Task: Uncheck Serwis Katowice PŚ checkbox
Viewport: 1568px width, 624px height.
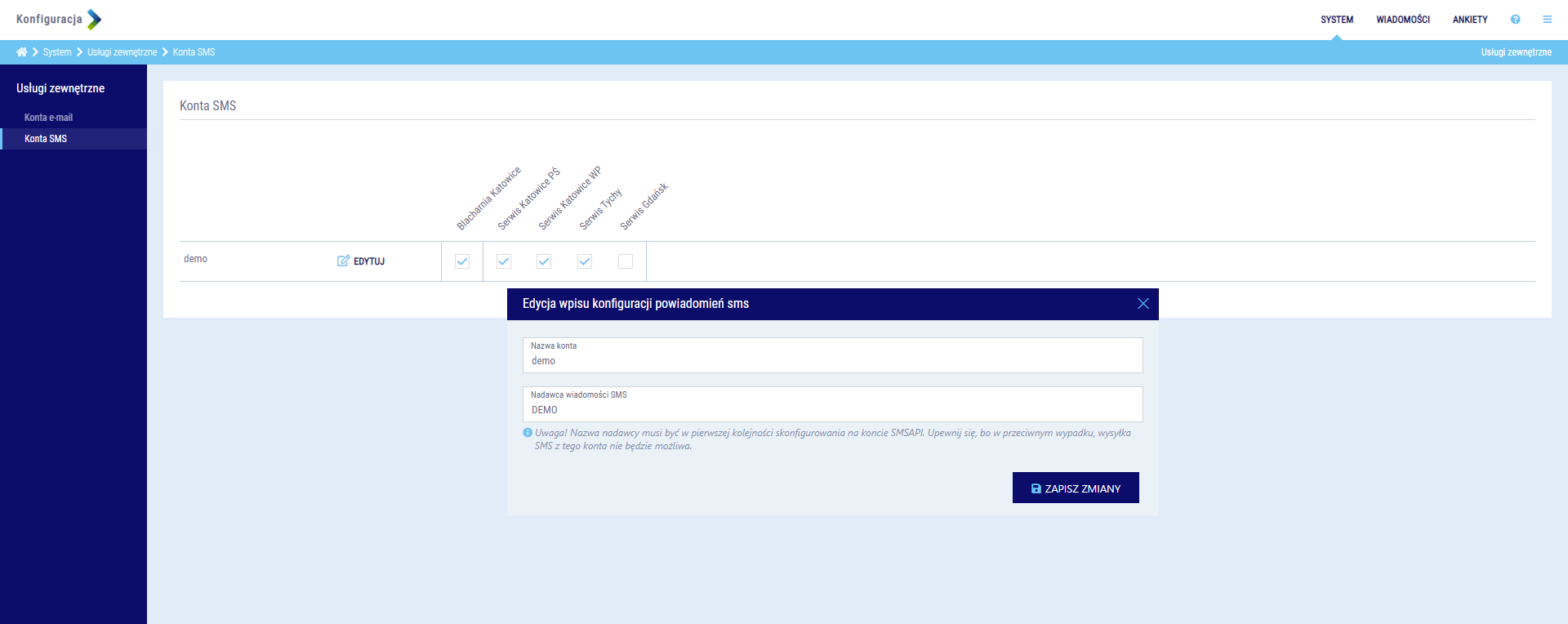Action: point(504,261)
